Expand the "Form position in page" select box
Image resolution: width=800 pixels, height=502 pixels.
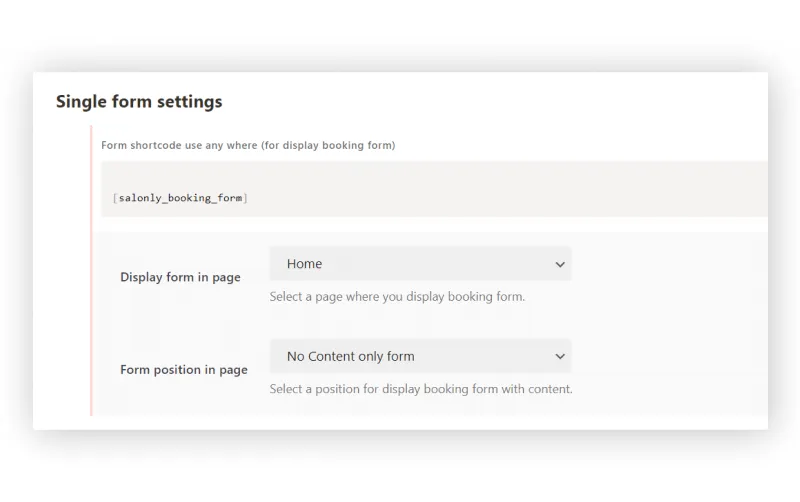click(x=420, y=357)
